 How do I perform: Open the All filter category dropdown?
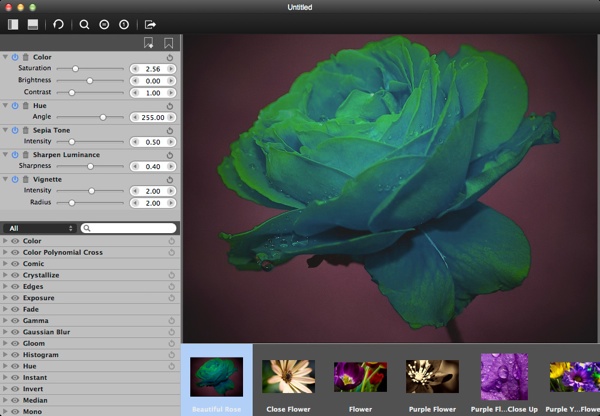tap(39, 228)
